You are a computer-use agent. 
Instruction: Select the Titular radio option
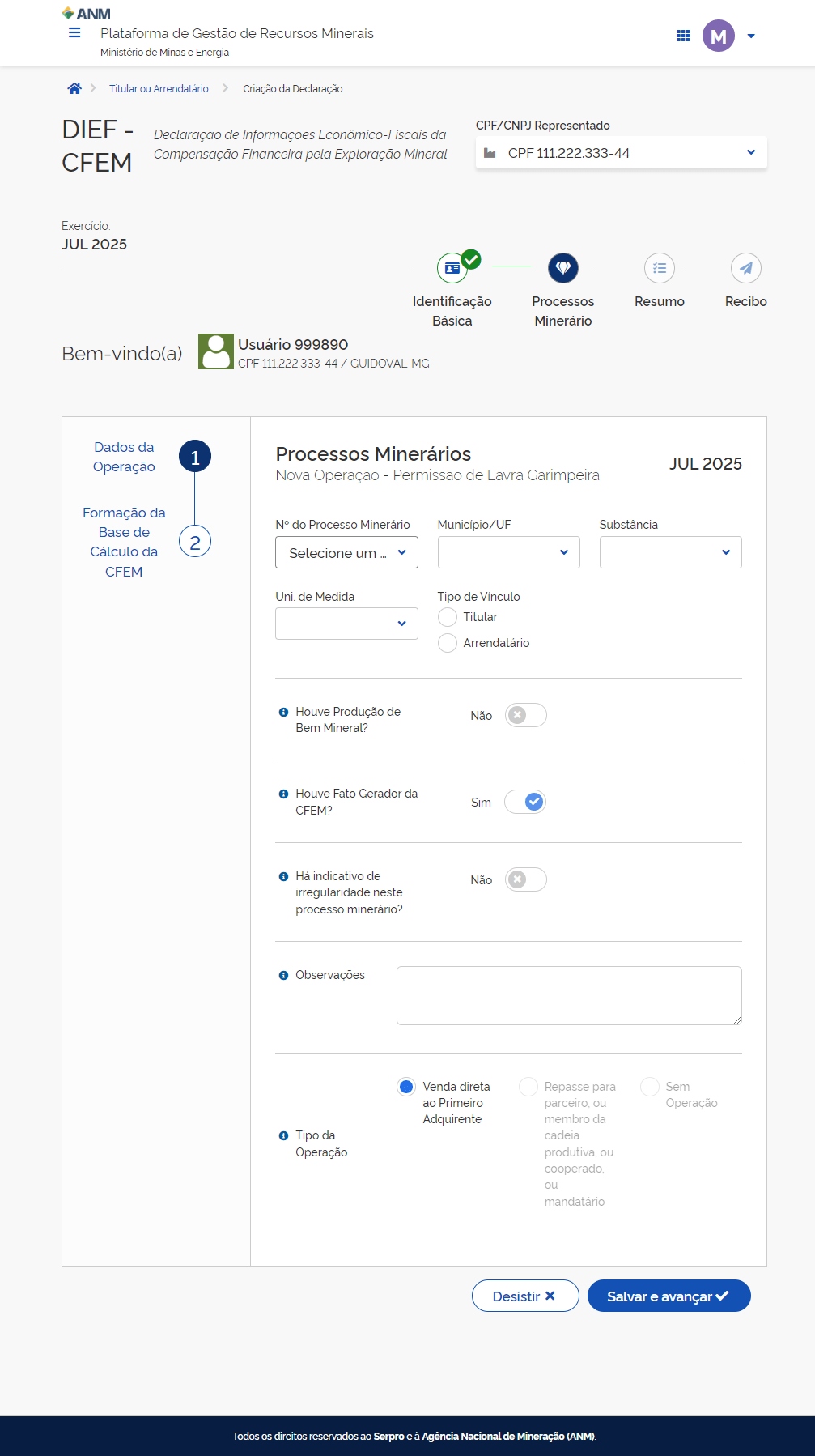tap(448, 617)
